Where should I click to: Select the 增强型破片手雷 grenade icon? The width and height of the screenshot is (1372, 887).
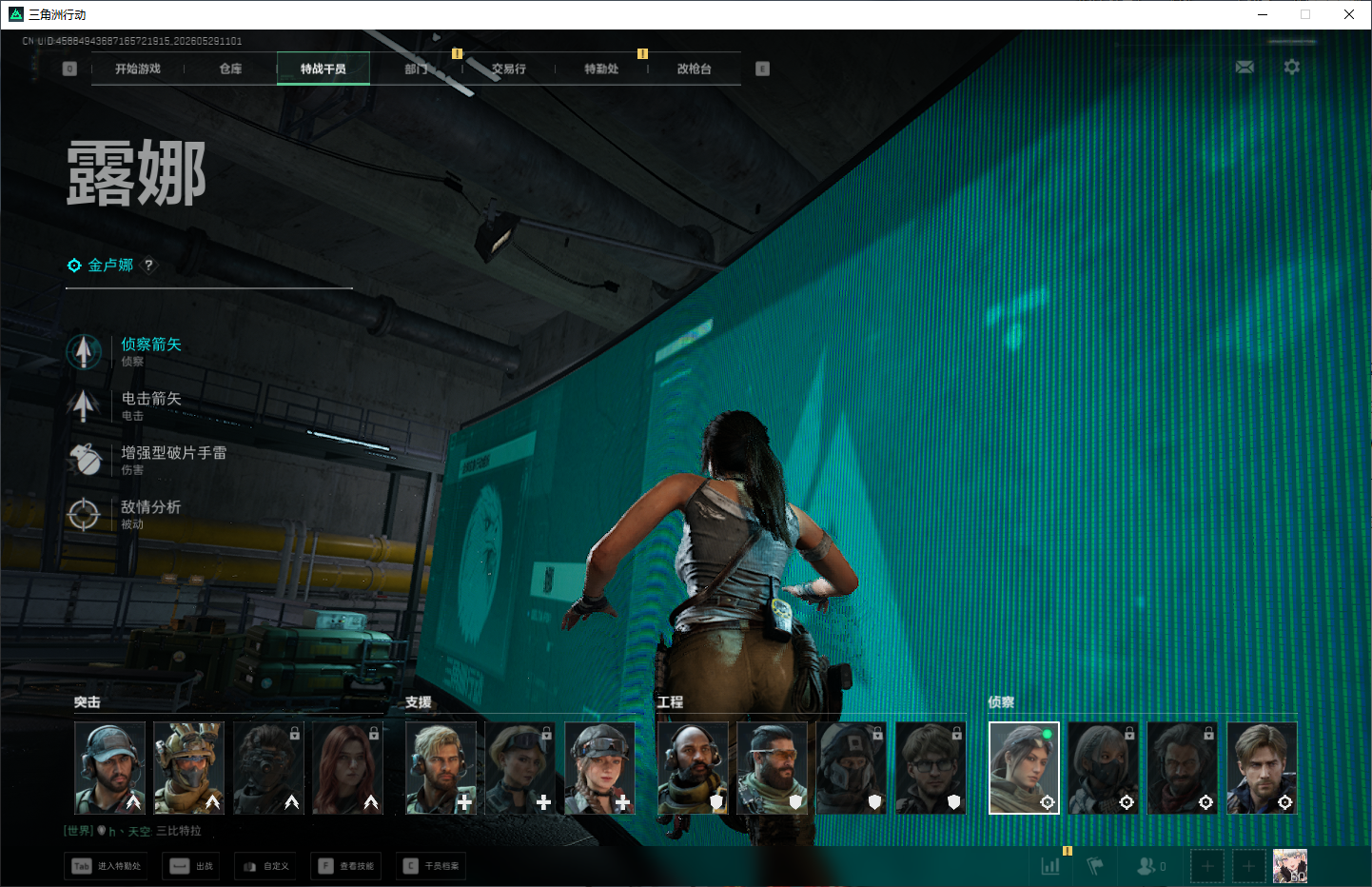[84, 460]
